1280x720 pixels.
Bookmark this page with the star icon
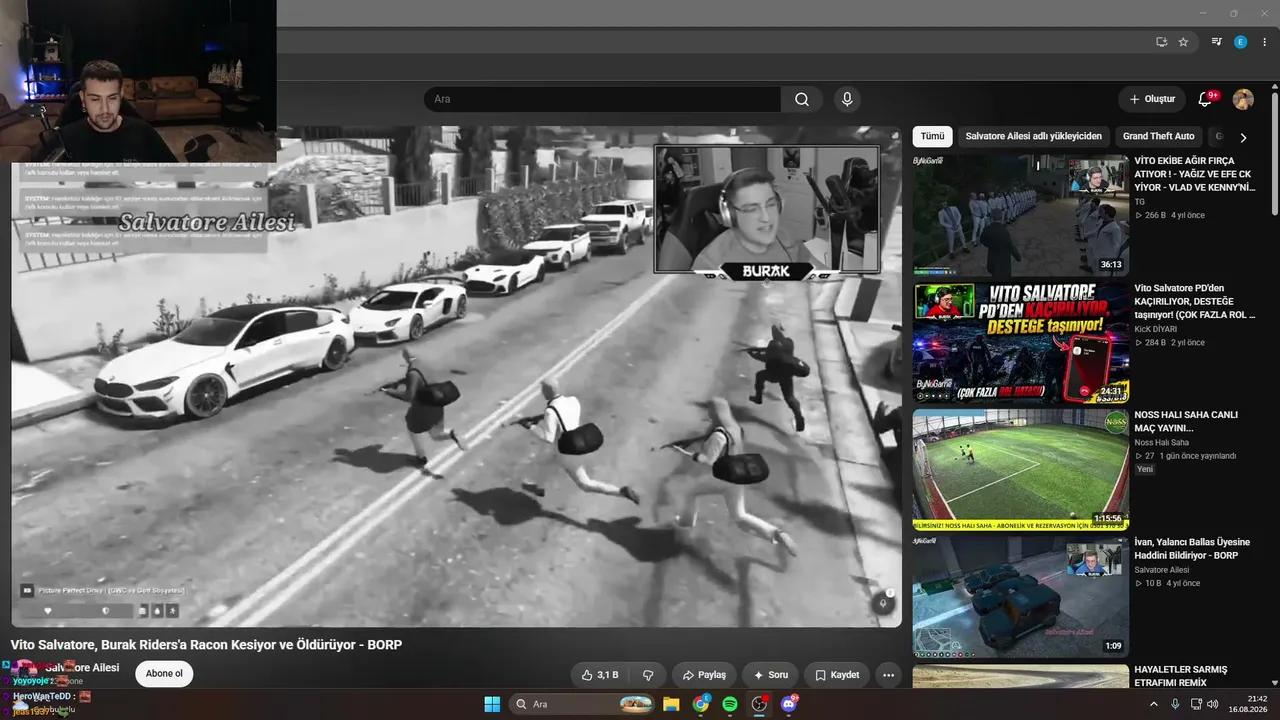click(1183, 42)
